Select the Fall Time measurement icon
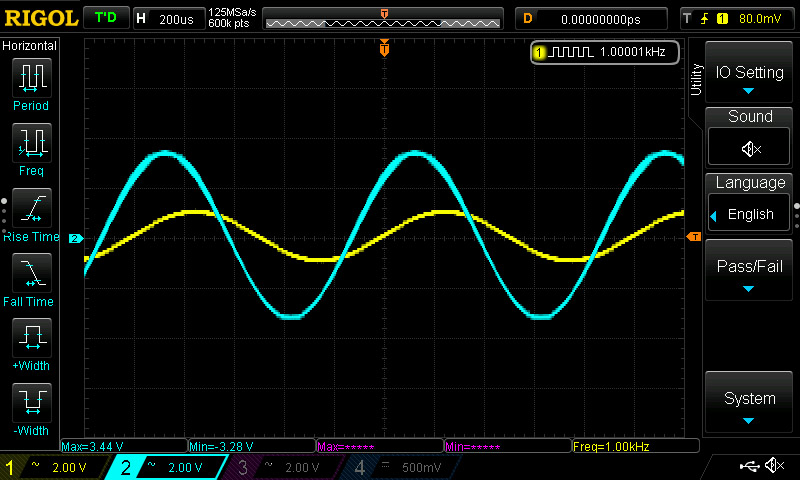 click(32, 273)
